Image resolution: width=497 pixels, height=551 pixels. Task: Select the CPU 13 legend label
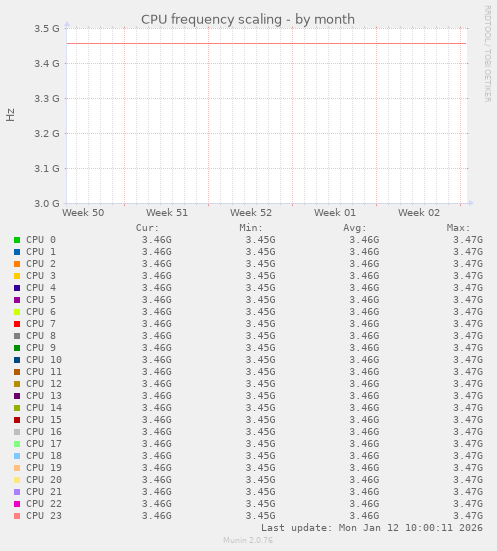(x=44, y=396)
